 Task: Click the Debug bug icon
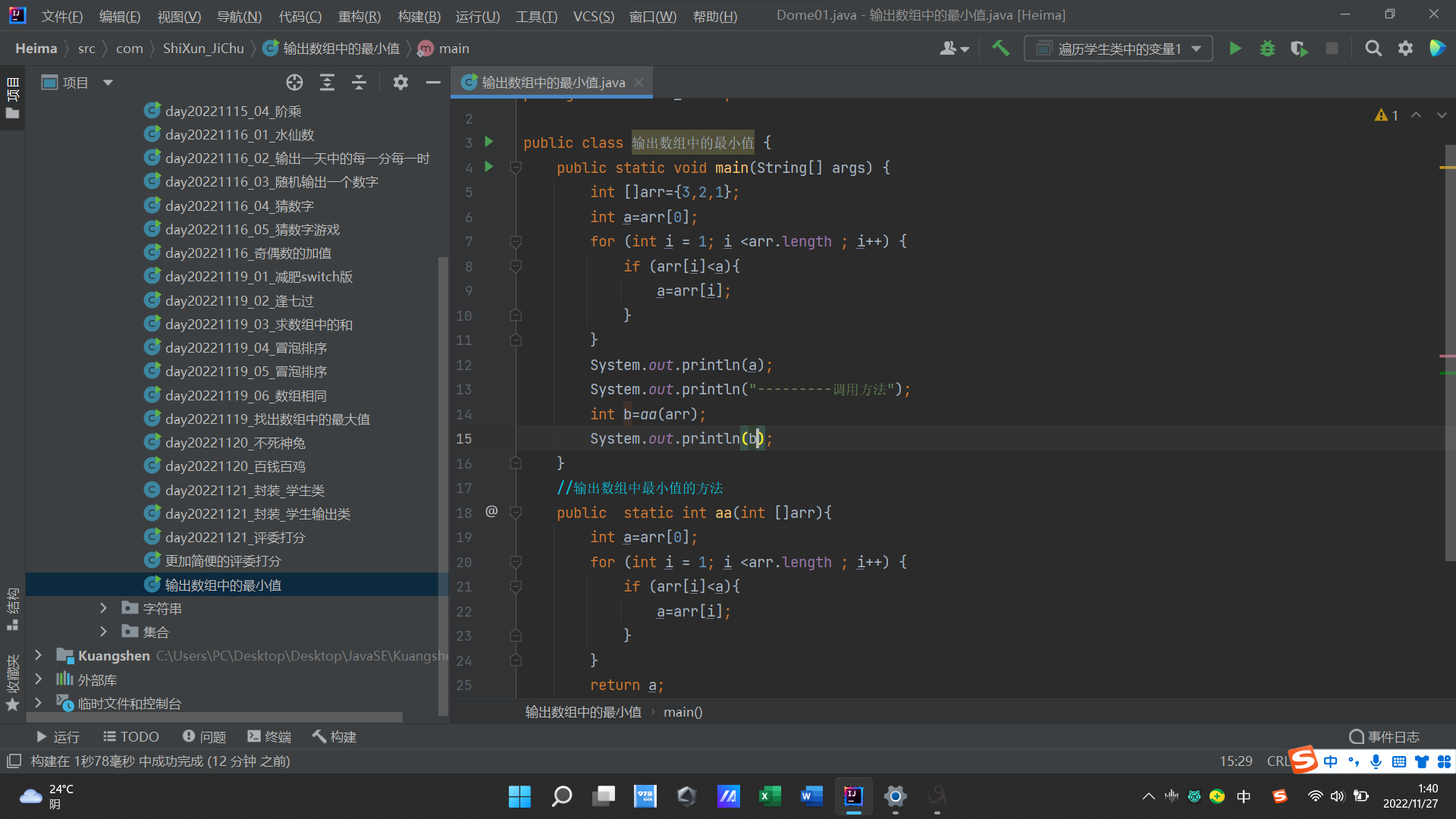(1267, 49)
